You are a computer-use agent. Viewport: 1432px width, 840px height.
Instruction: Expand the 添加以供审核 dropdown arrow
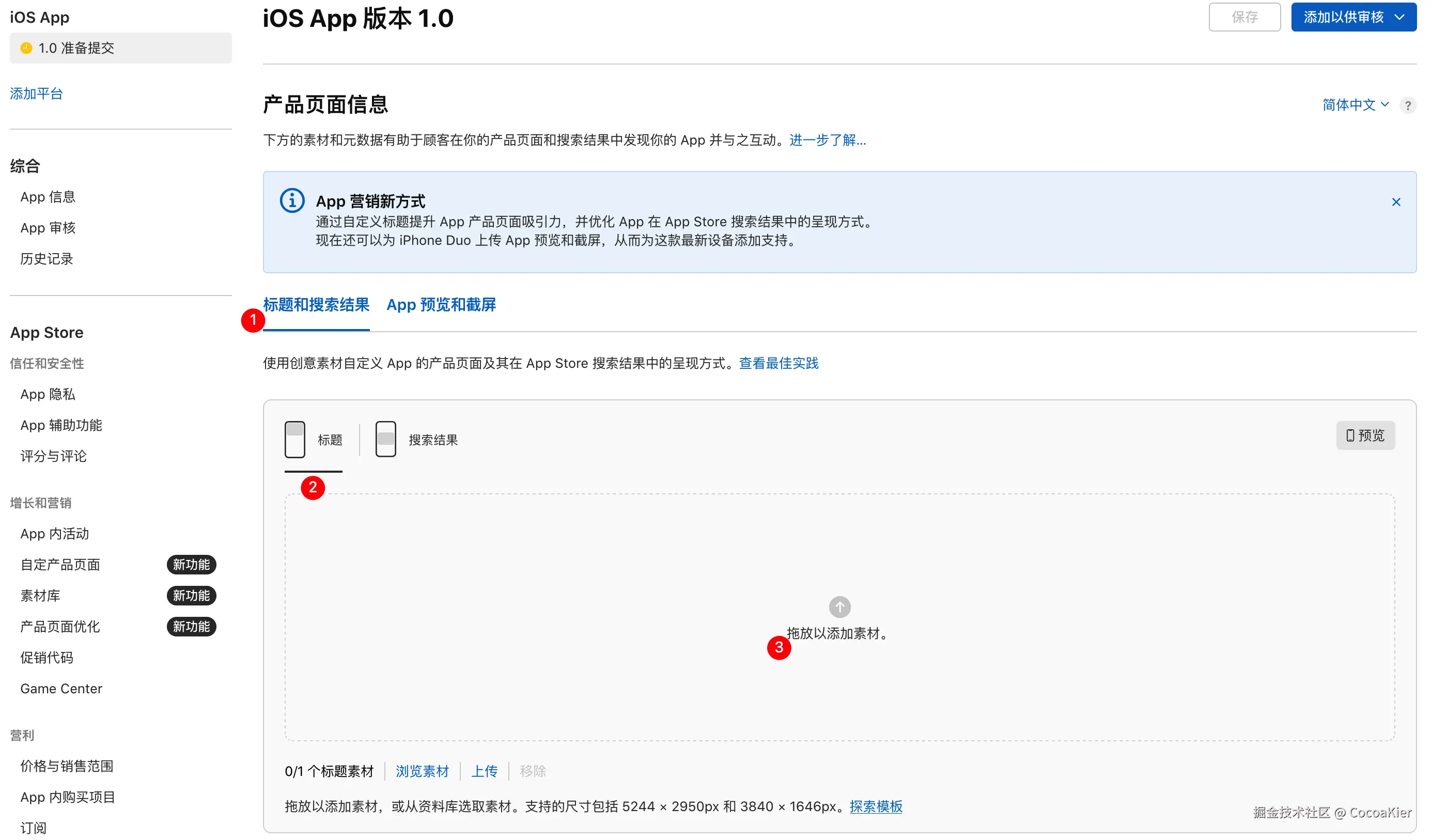pyautogui.click(x=1399, y=17)
